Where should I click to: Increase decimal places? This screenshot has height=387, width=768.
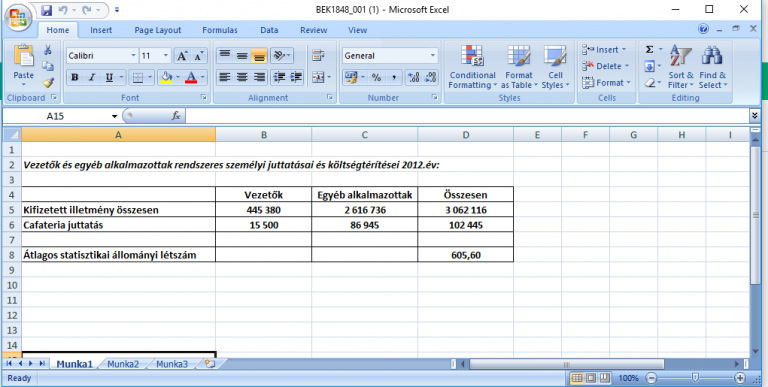pyautogui.click(x=414, y=77)
